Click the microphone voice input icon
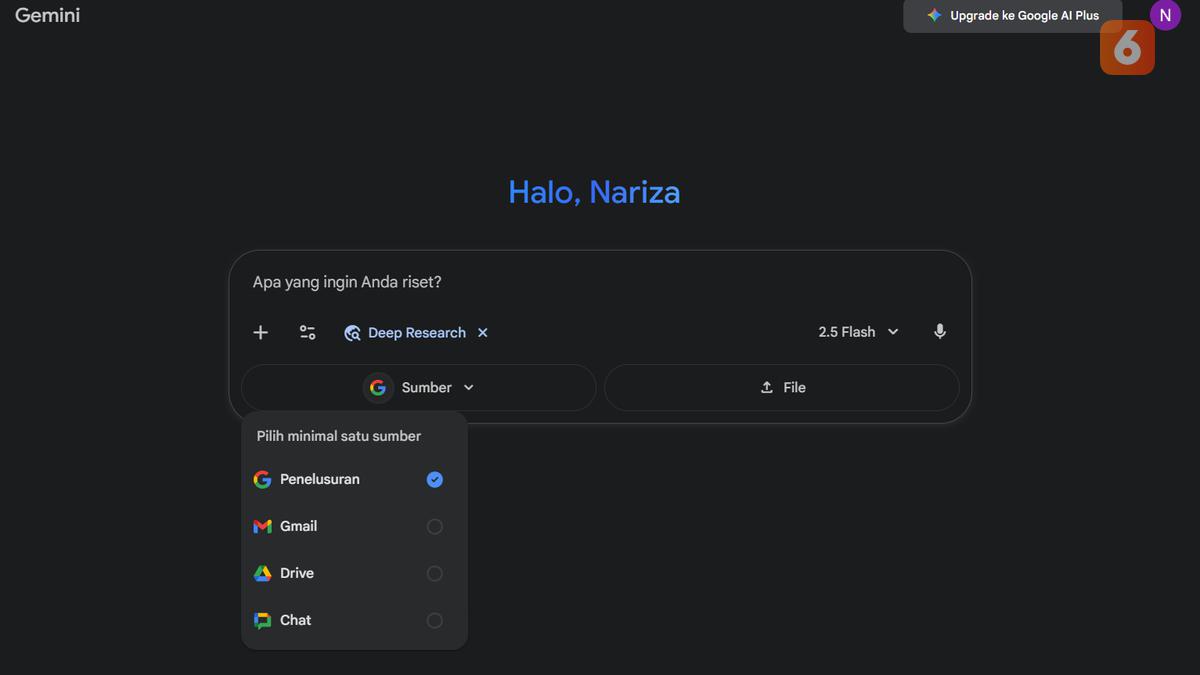The height and width of the screenshot is (675, 1200). pos(939,332)
